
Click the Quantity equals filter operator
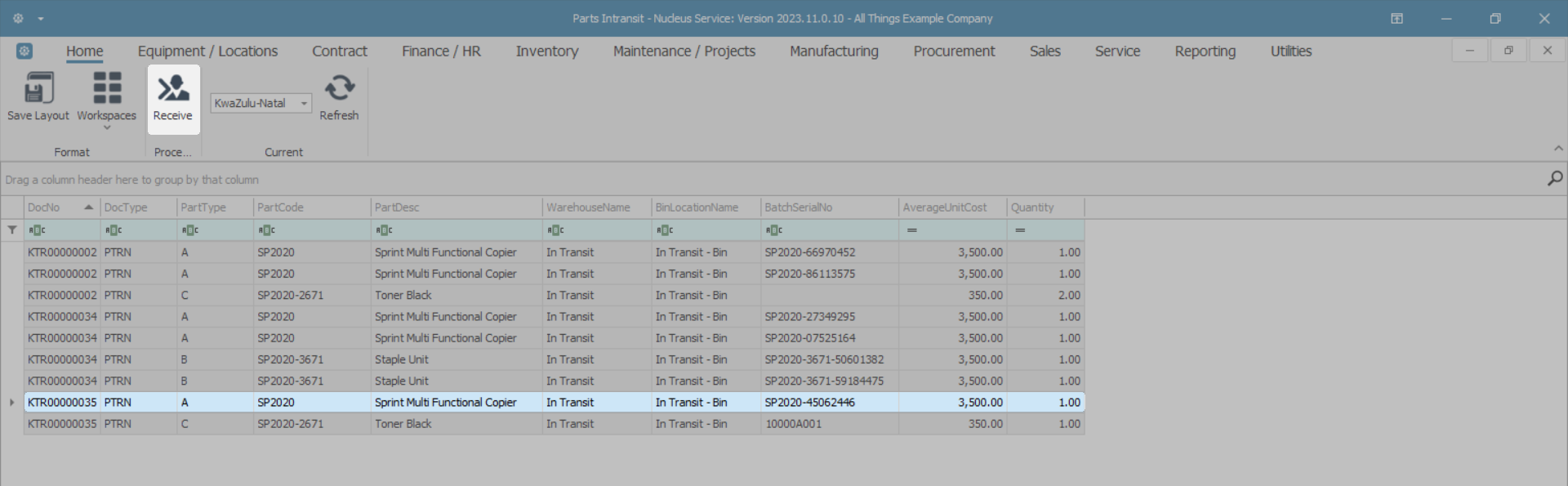[x=1020, y=230]
